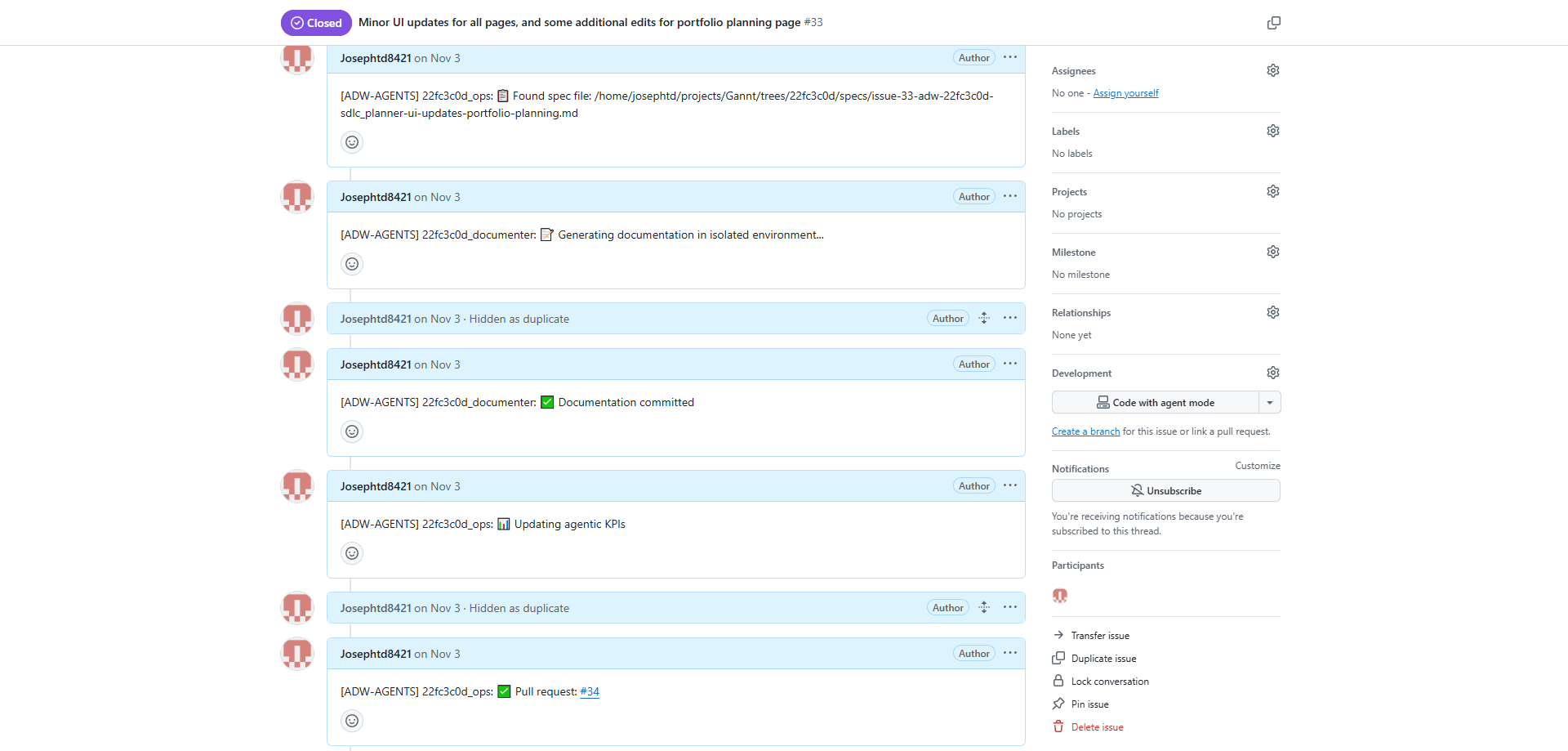
Task: Open the kebab menu on the first comment
Action: tap(1010, 57)
